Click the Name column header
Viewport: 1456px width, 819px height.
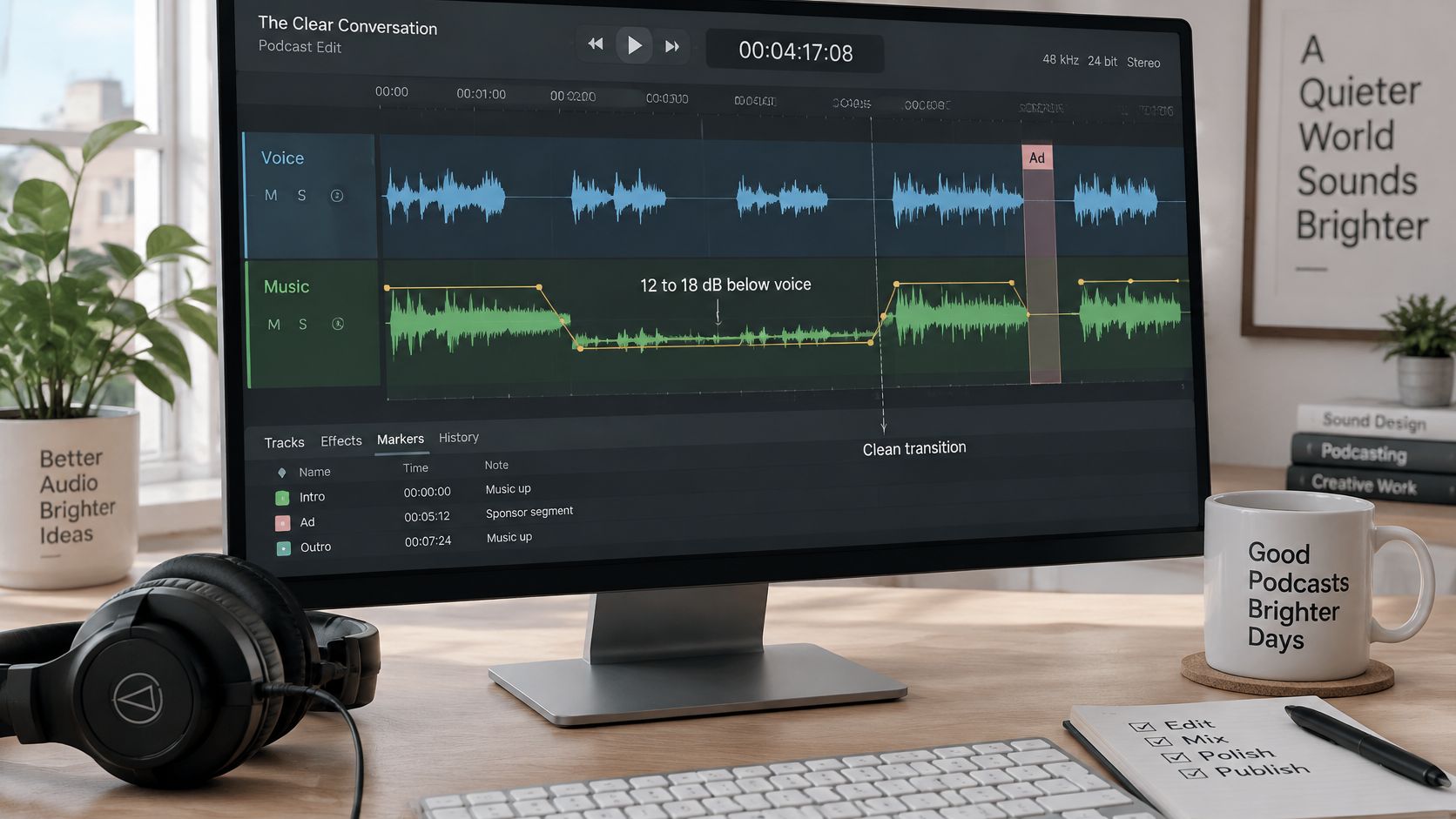point(314,472)
